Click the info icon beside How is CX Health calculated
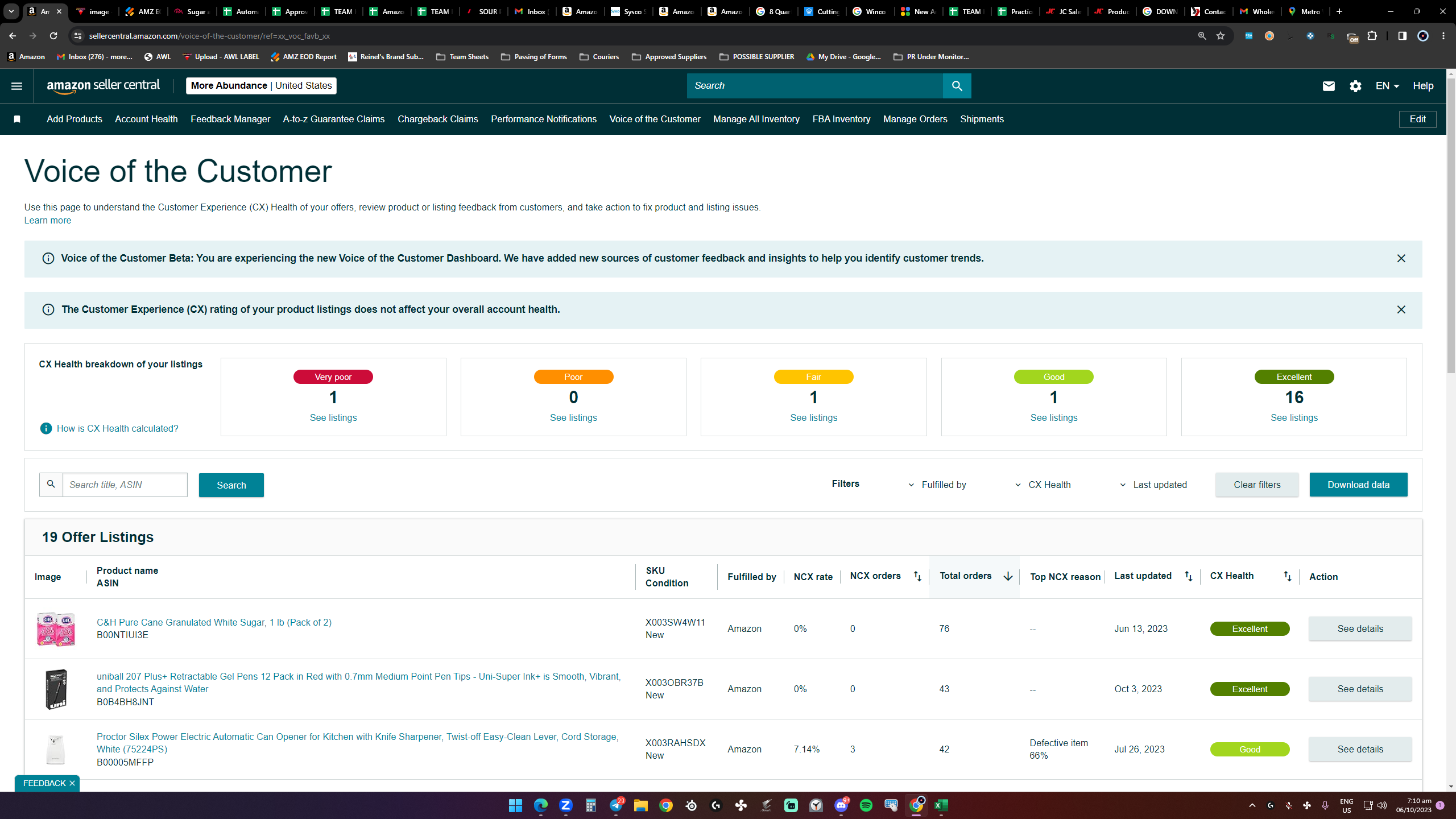The width and height of the screenshot is (1456, 819). (46, 428)
